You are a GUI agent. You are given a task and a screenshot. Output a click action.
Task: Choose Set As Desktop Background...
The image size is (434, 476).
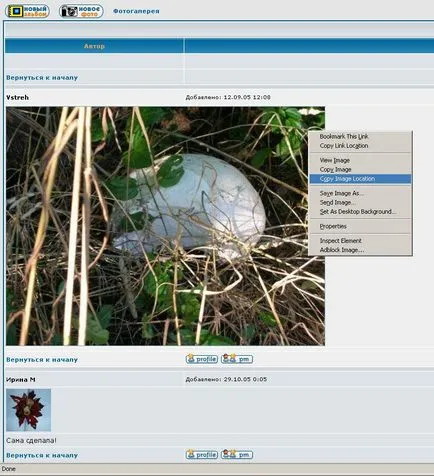click(x=360, y=212)
